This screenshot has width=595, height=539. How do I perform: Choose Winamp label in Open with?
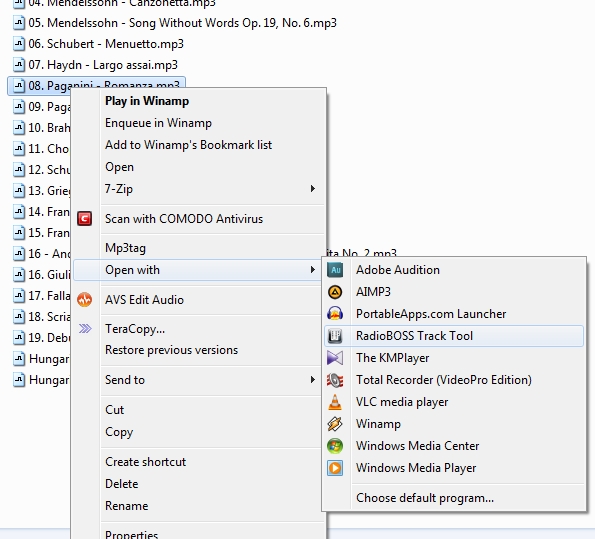(x=378, y=424)
